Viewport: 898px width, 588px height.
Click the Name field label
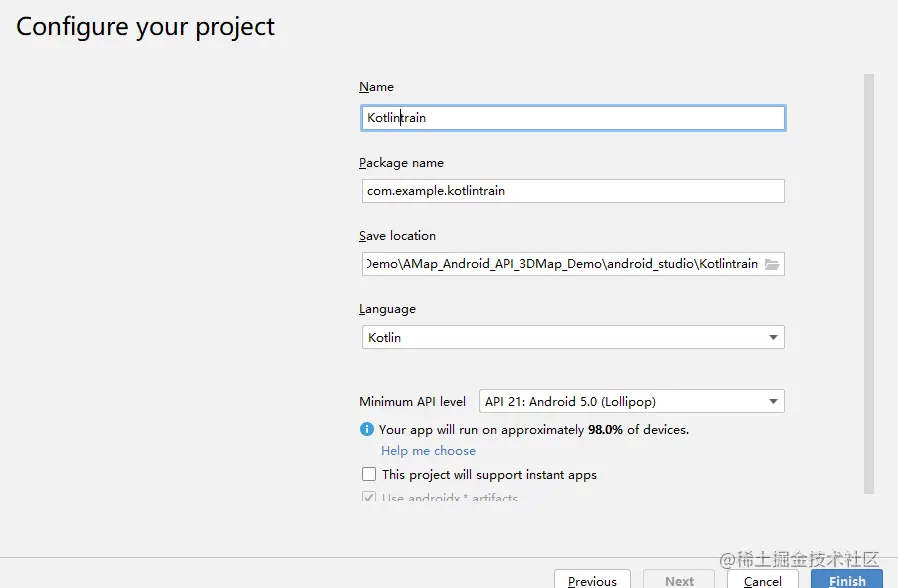pyautogui.click(x=377, y=87)
